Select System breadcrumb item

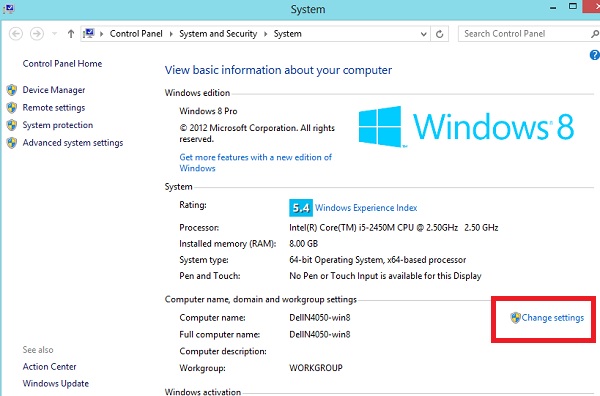(287, 34)
